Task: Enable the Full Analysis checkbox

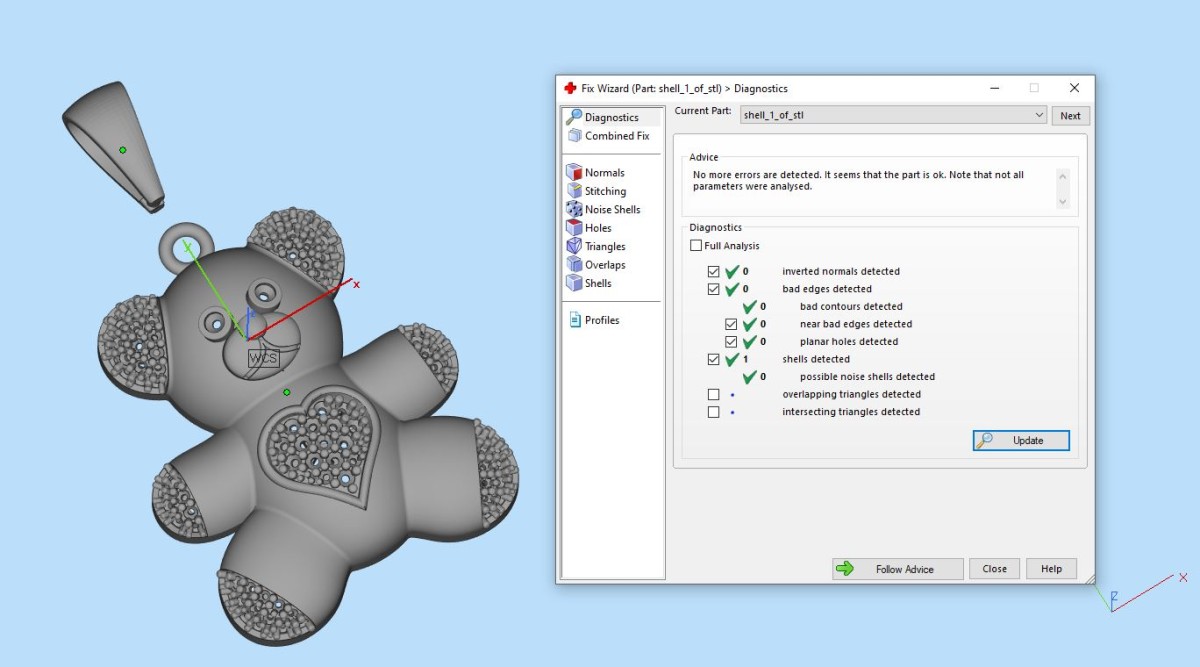Action: (696, 246)
